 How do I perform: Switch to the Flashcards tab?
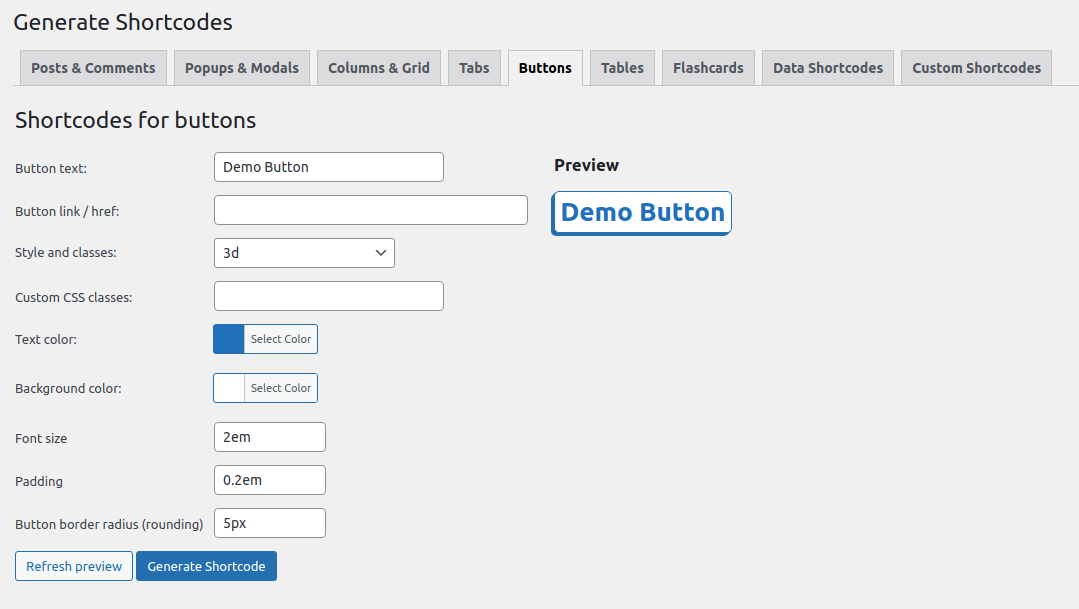pos(708,68)
